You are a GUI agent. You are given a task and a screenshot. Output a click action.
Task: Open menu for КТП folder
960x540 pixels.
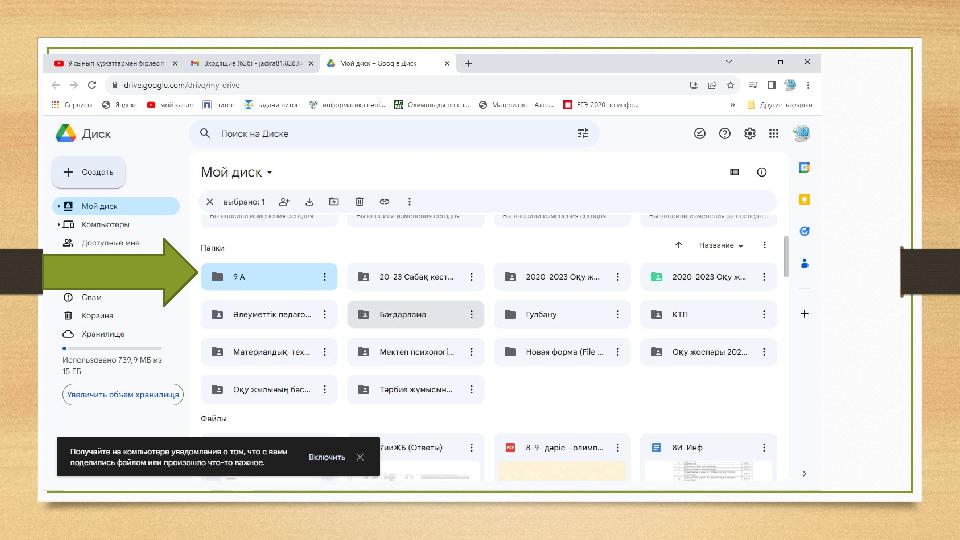pos(764,314)
